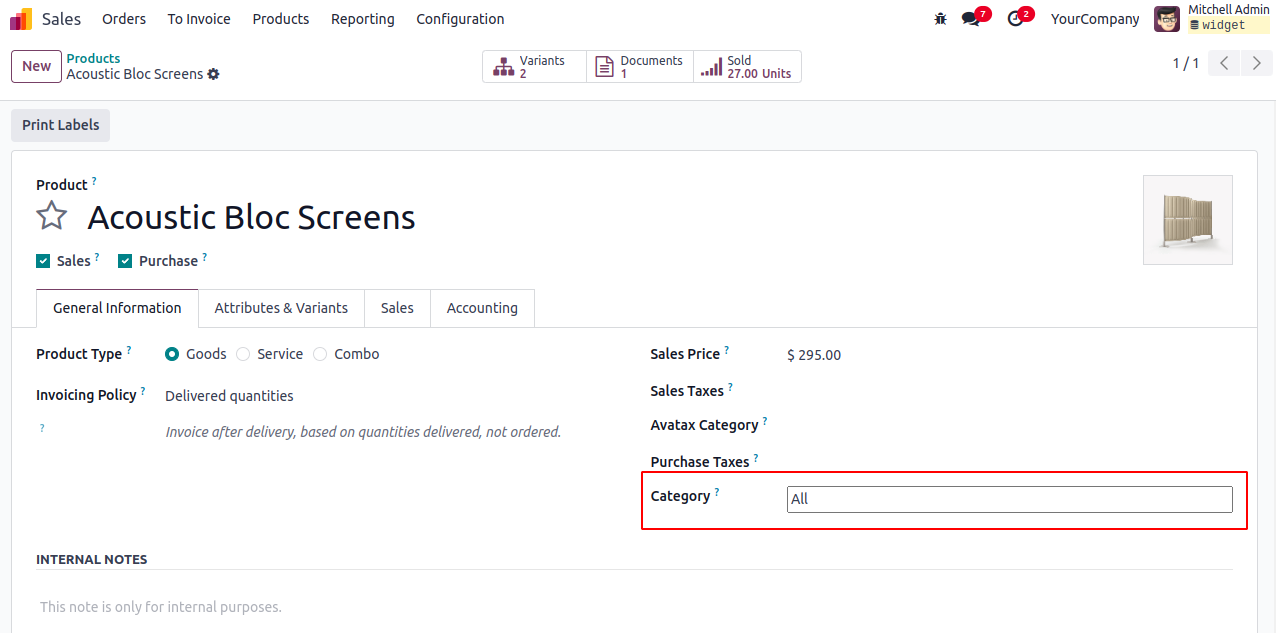This screenshot has height=633, width=1276.
Task: Uncheck the Sales checkbox
Action: click(x=43, y=261)
